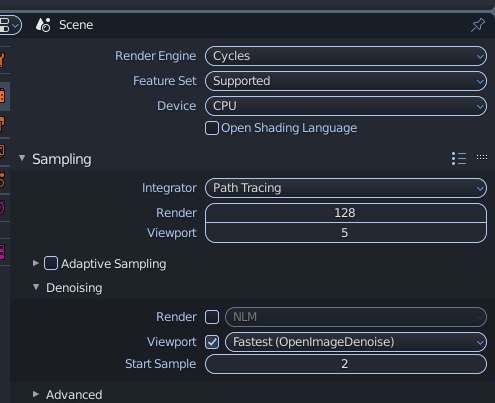
Task: Switch to the World properties tab
Action: [x=3, y=208]
